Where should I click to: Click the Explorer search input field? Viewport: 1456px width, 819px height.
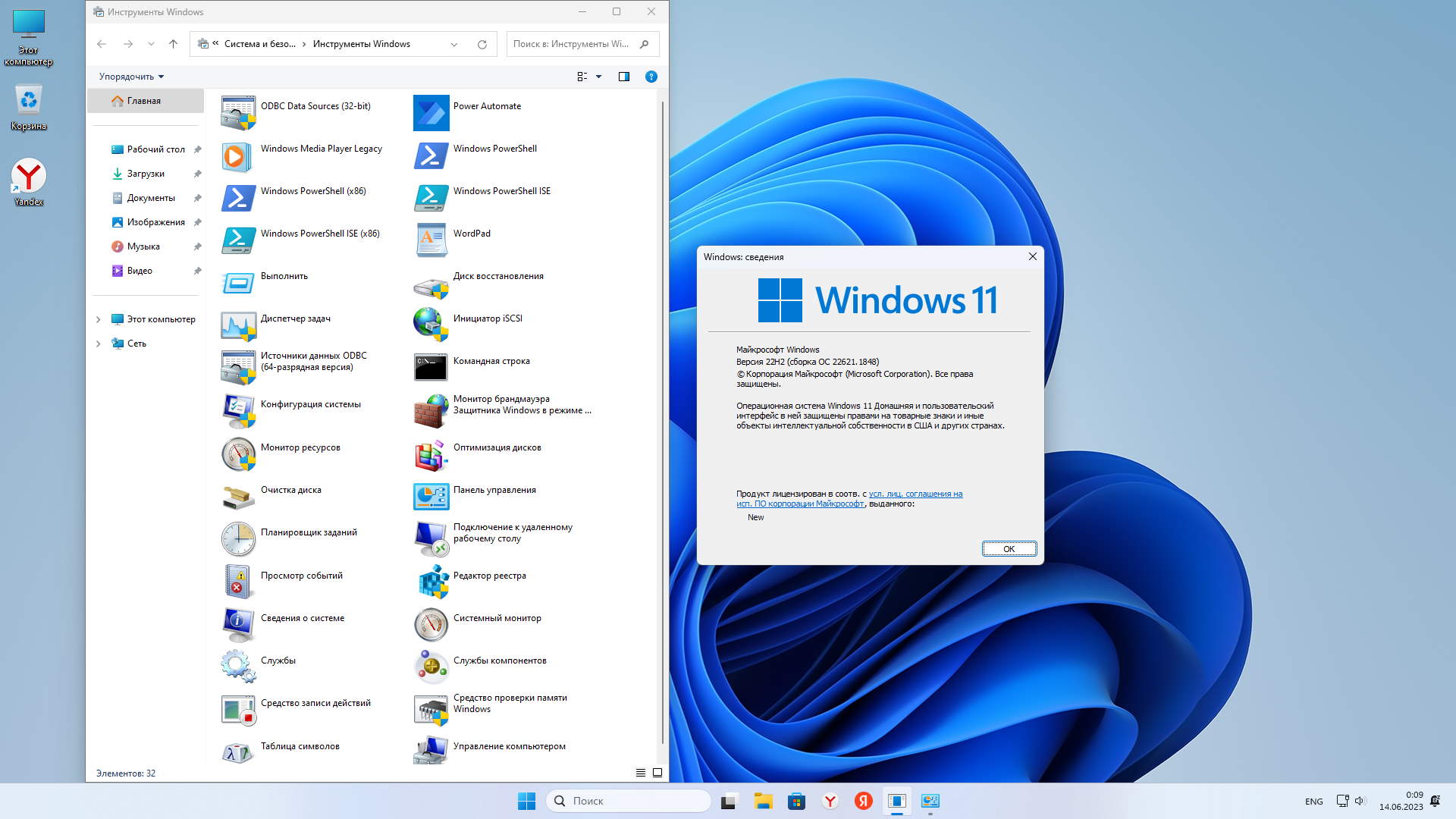click(573, 44)
